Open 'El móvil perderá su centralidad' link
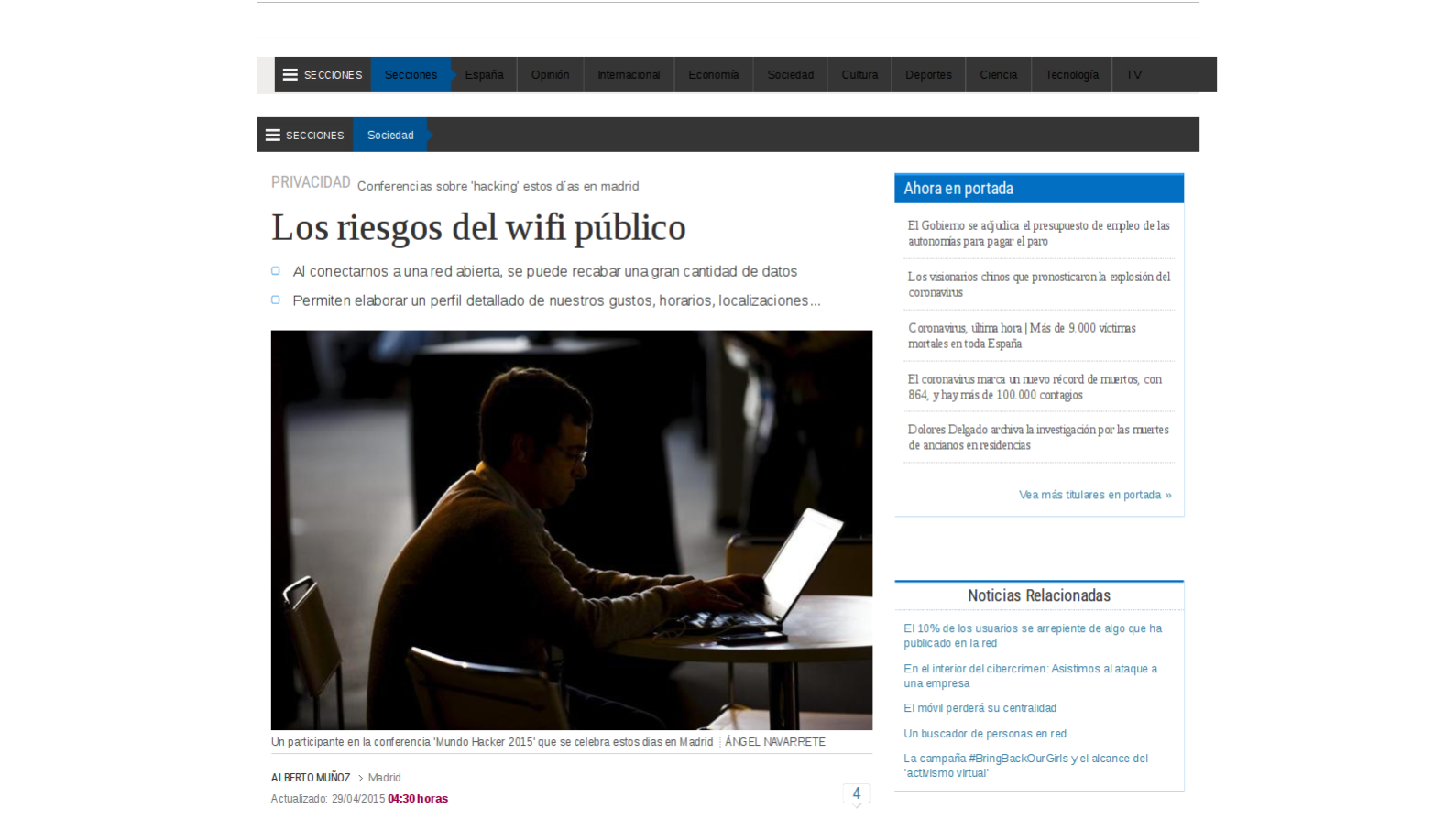The height and width of the screenshot is (819, 1456). 980,708
